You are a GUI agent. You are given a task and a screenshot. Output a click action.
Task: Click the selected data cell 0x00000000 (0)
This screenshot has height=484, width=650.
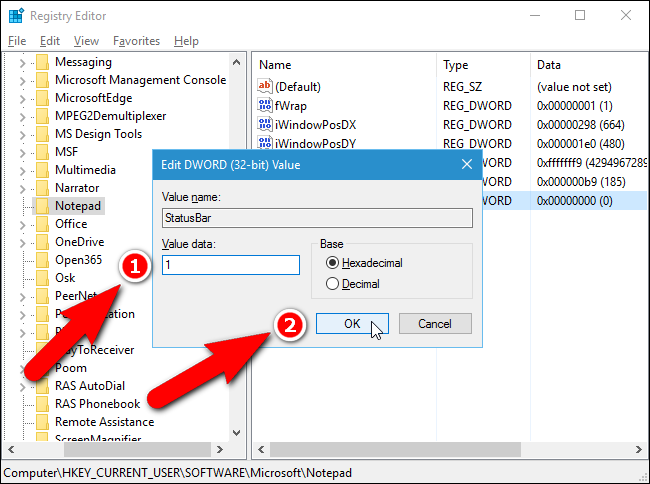(575, 201)
